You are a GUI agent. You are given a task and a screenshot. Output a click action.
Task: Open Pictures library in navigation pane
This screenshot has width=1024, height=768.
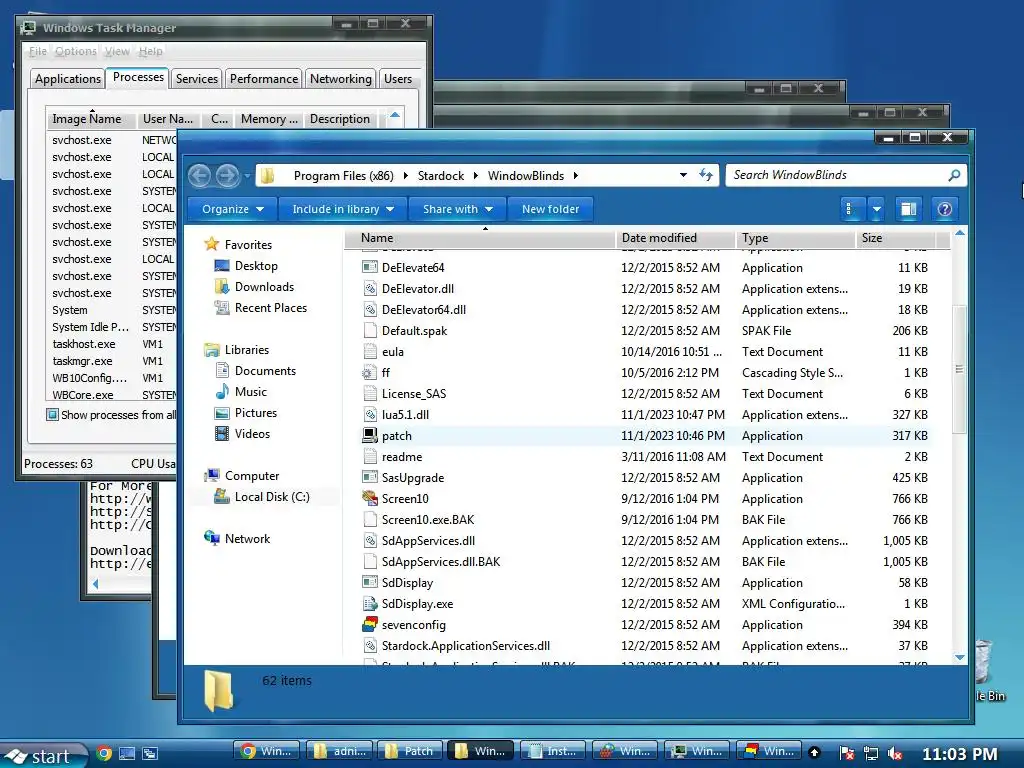tap(255, 413)
